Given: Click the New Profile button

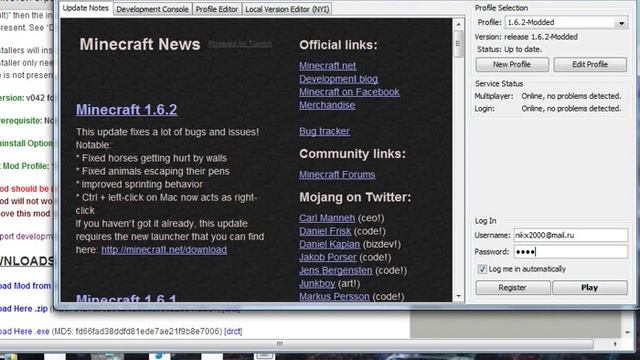Looking at the screenshot, I should click(x=512, y=64).
